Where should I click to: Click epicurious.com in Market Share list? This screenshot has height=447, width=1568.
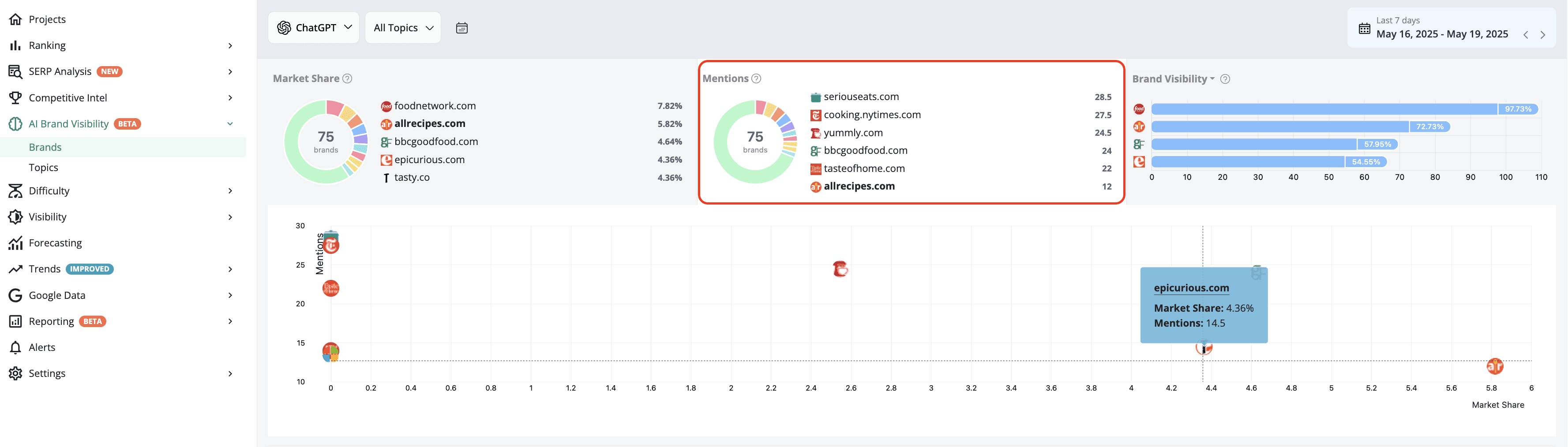click(430, 160)
